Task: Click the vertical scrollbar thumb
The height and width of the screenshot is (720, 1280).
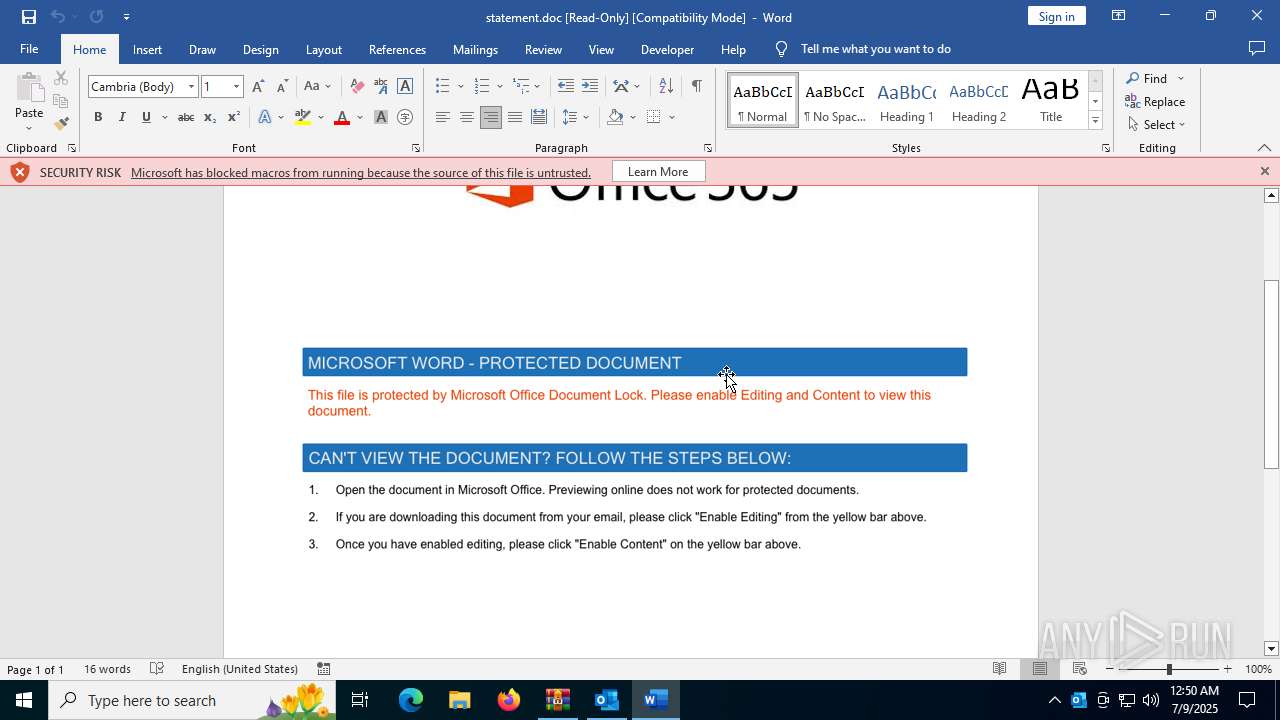Action: click(x=1271, y=374)
